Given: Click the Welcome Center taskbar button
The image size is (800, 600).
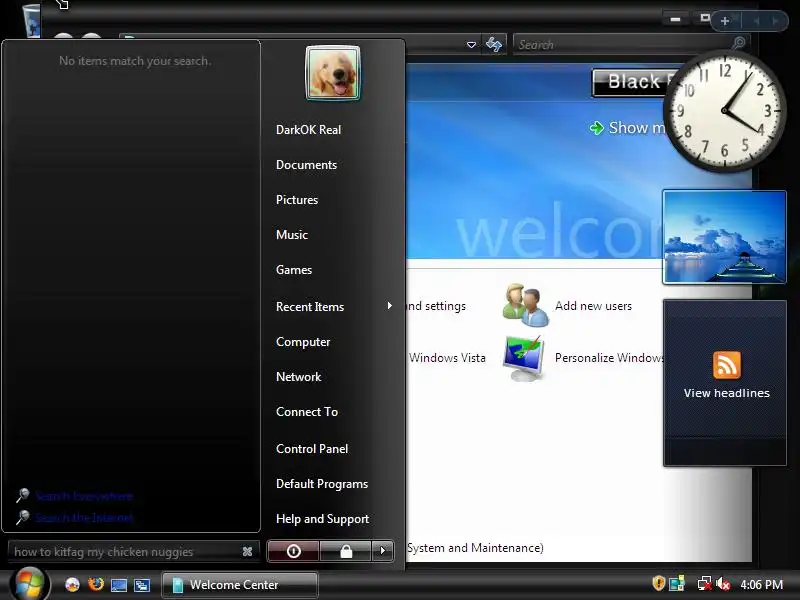Looking at the screenshot, I should click(240, 585).
